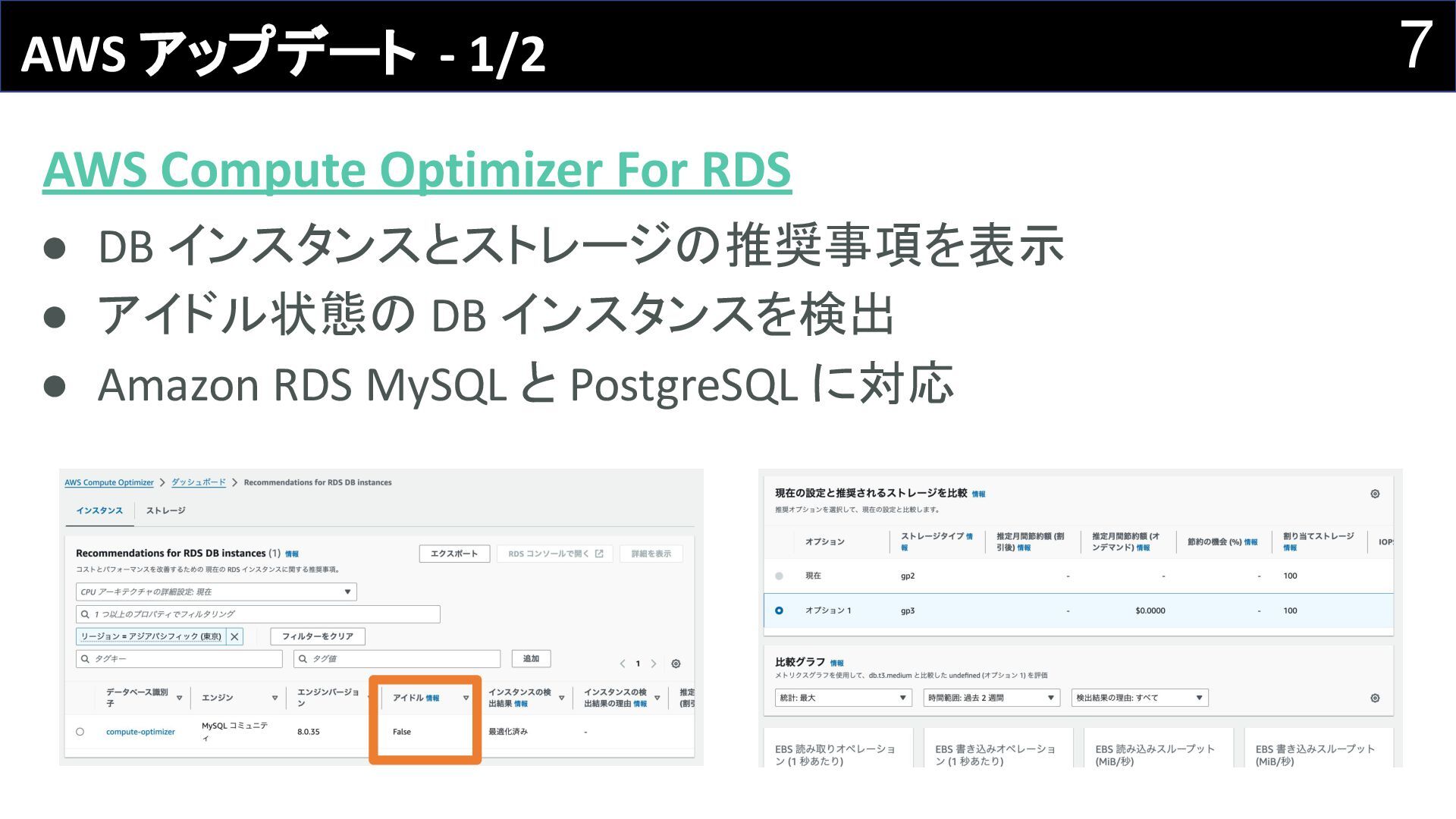Switch to the インスタンス tab
The image size is (1456, 819).
[99, 510]
